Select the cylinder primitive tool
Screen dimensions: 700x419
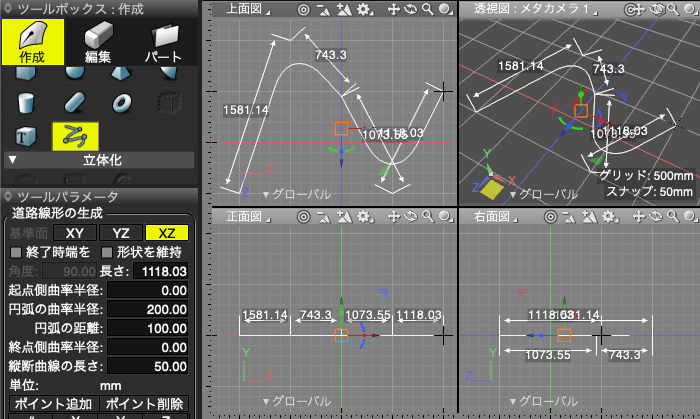[x=27, y=103]
